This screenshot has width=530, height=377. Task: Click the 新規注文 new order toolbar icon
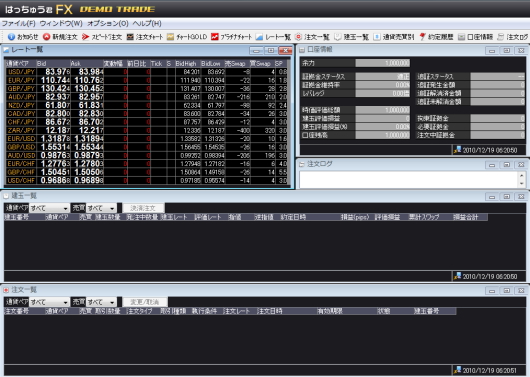(60, 37)
